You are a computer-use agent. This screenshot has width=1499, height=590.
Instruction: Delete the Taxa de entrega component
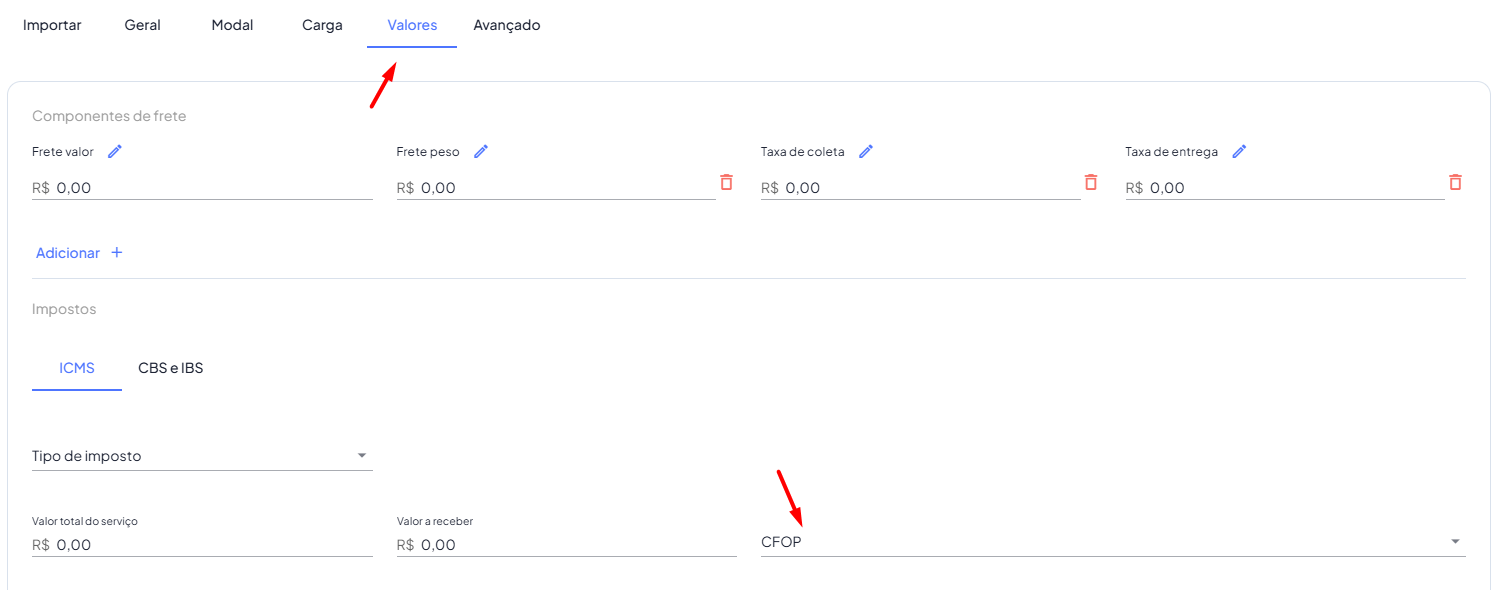click(1455, 182)
